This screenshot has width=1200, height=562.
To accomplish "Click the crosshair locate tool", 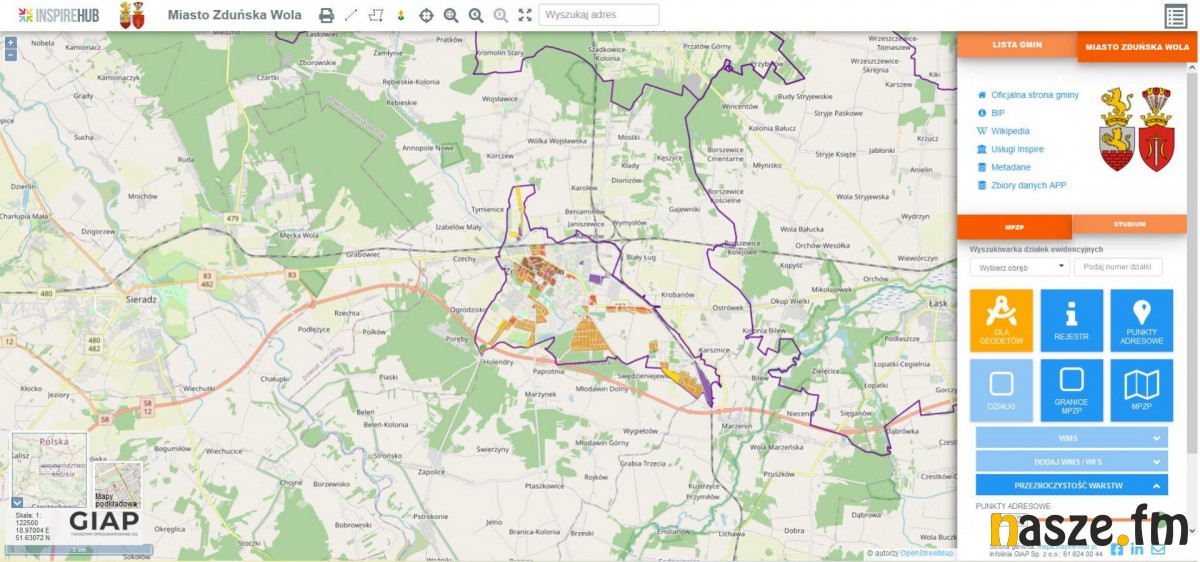I will coord(426,15).
